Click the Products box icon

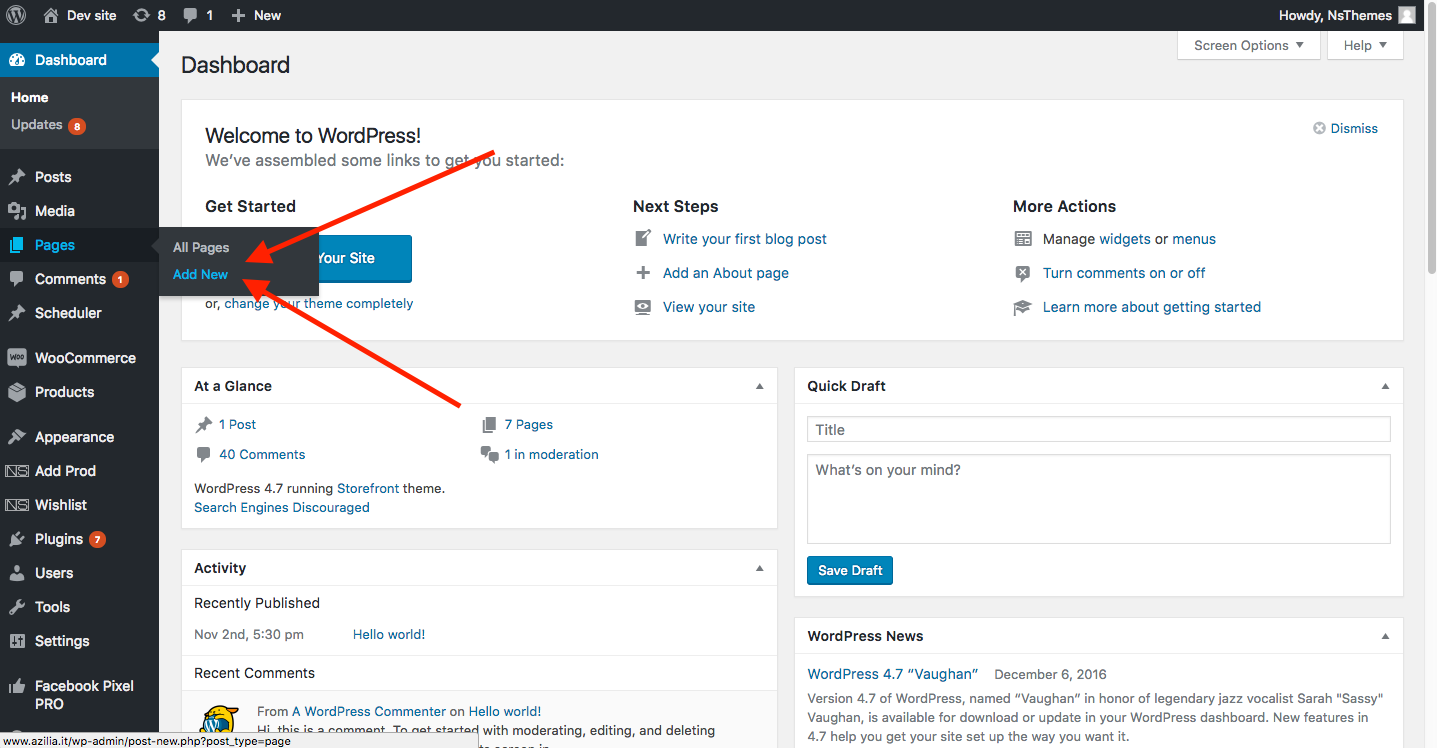click(x=17, y=392)
